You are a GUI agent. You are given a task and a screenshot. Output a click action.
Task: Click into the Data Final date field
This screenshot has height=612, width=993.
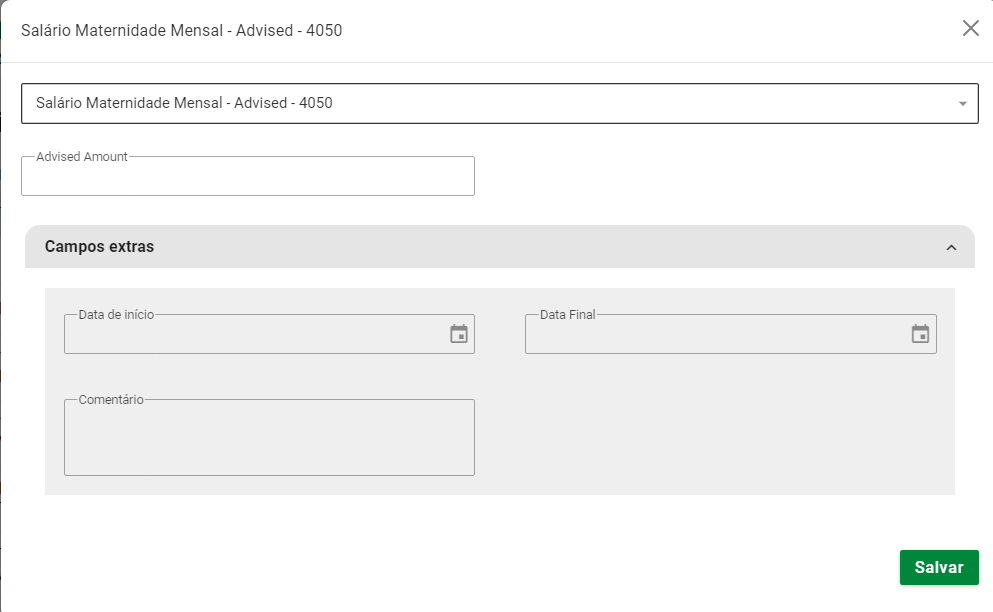tap(712, 336)
